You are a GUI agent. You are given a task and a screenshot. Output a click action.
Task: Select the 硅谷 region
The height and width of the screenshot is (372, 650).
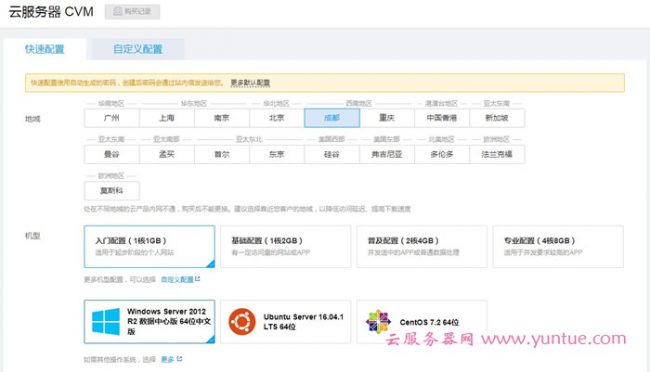(332, 154)
